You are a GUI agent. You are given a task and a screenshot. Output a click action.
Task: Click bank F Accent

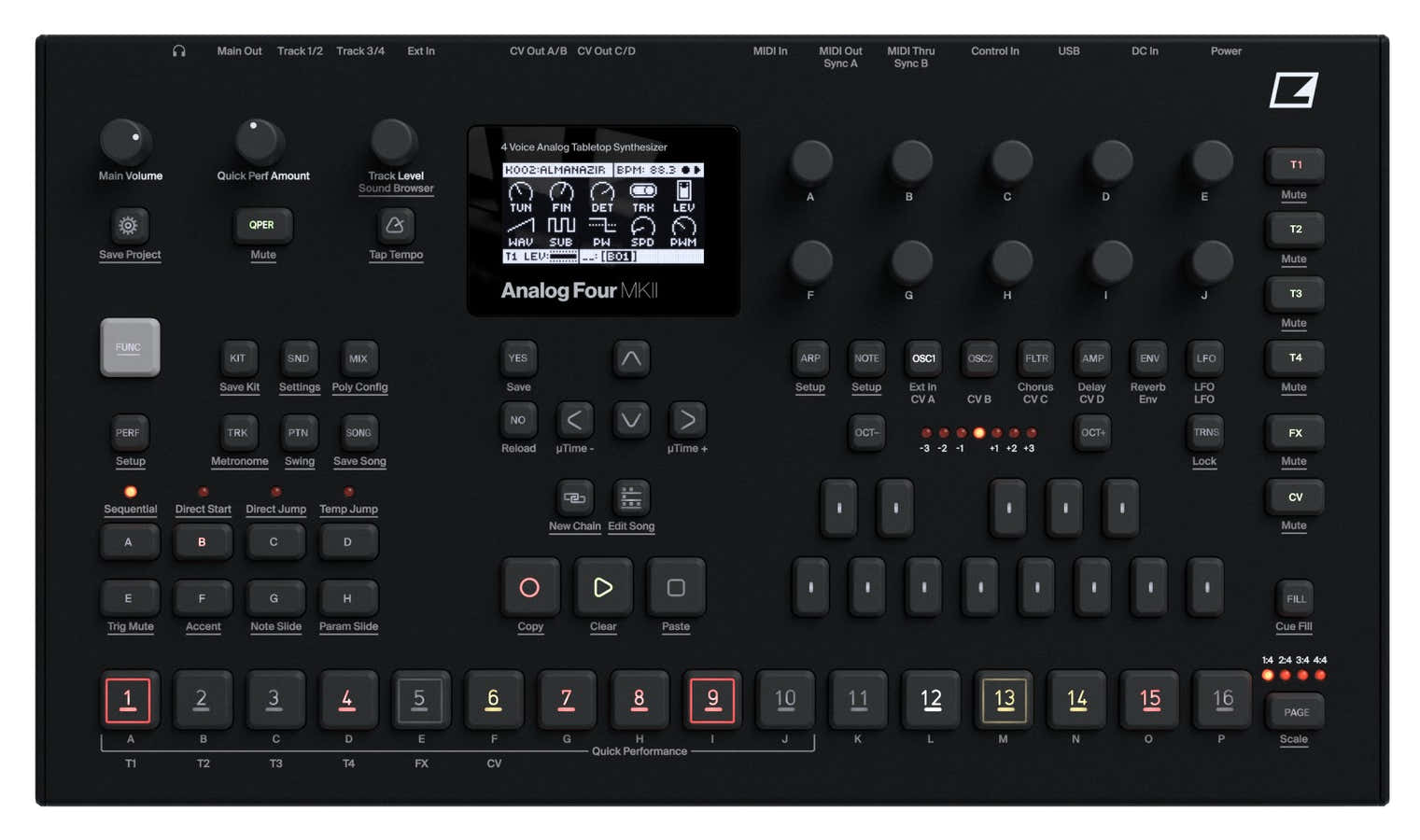click(x=202, y=598)
